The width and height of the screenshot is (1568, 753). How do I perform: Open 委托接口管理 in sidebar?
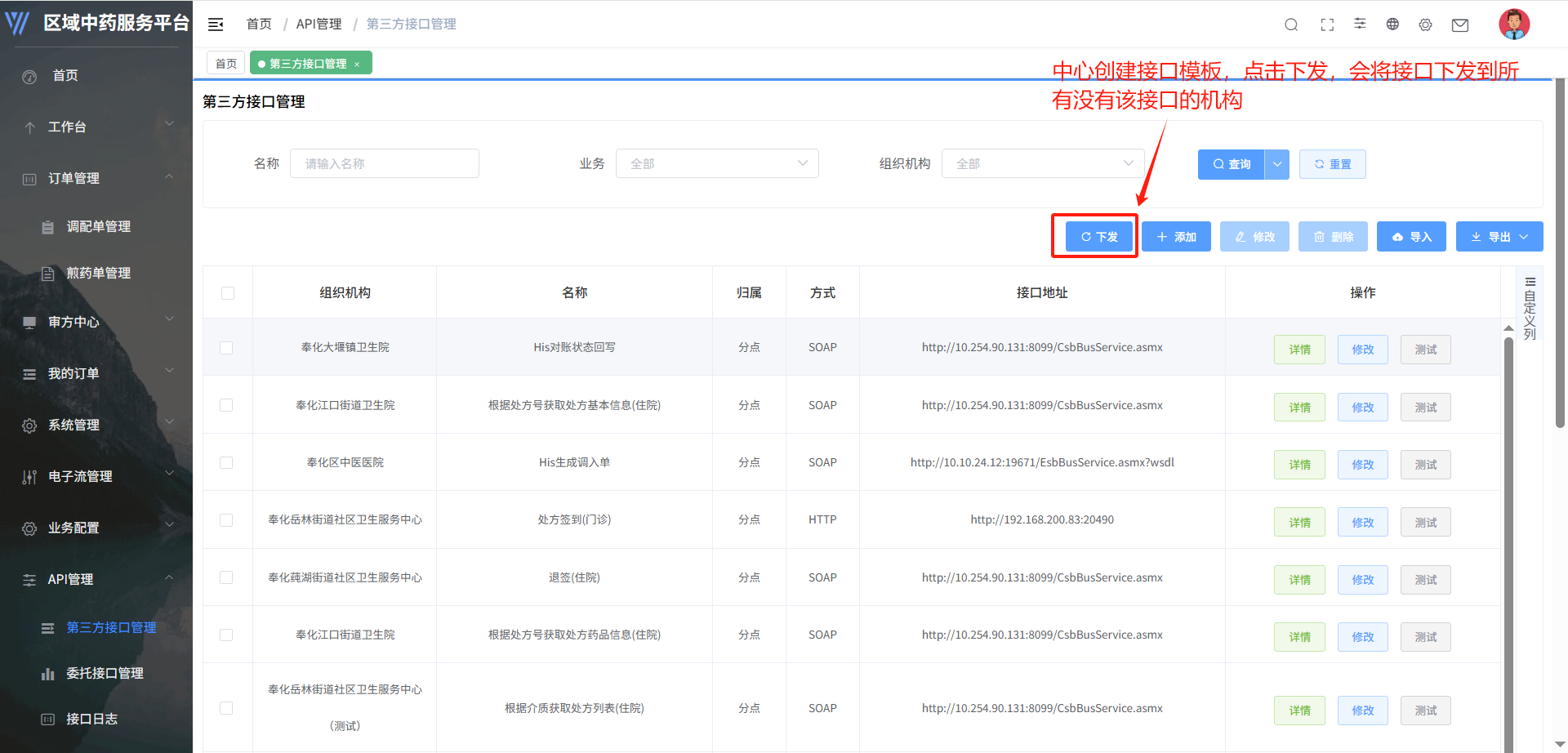click(x=105, y=673)
